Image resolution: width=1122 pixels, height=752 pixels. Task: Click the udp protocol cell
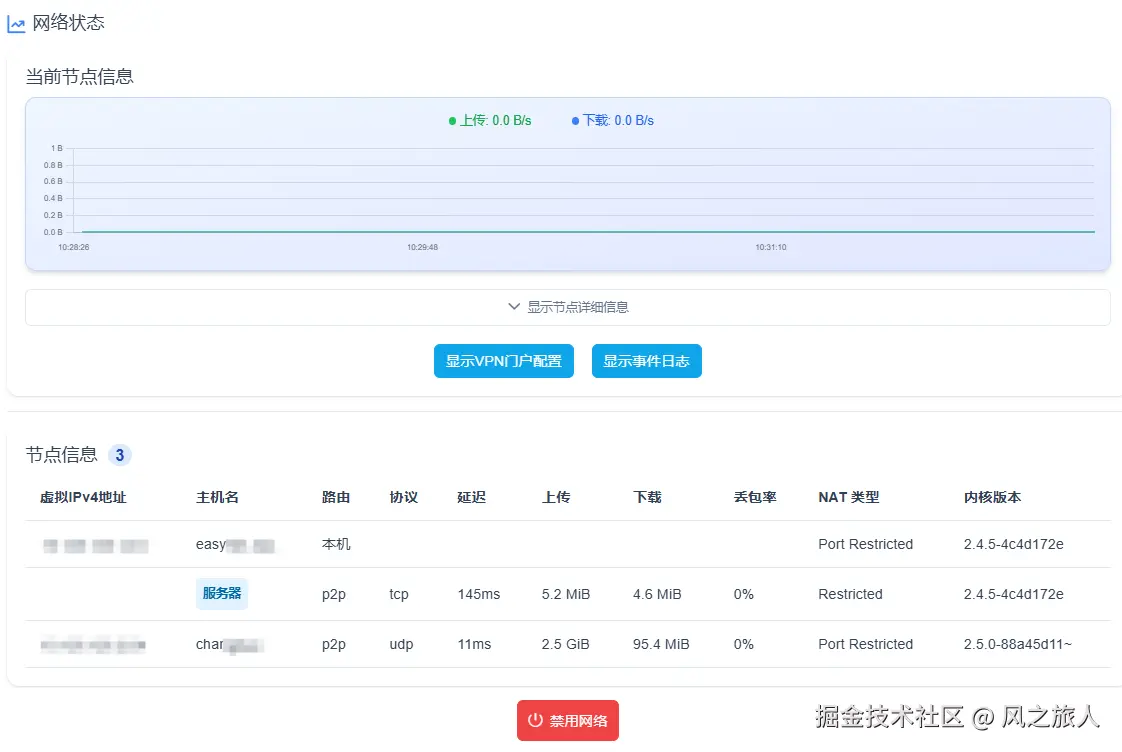point(401,645)
